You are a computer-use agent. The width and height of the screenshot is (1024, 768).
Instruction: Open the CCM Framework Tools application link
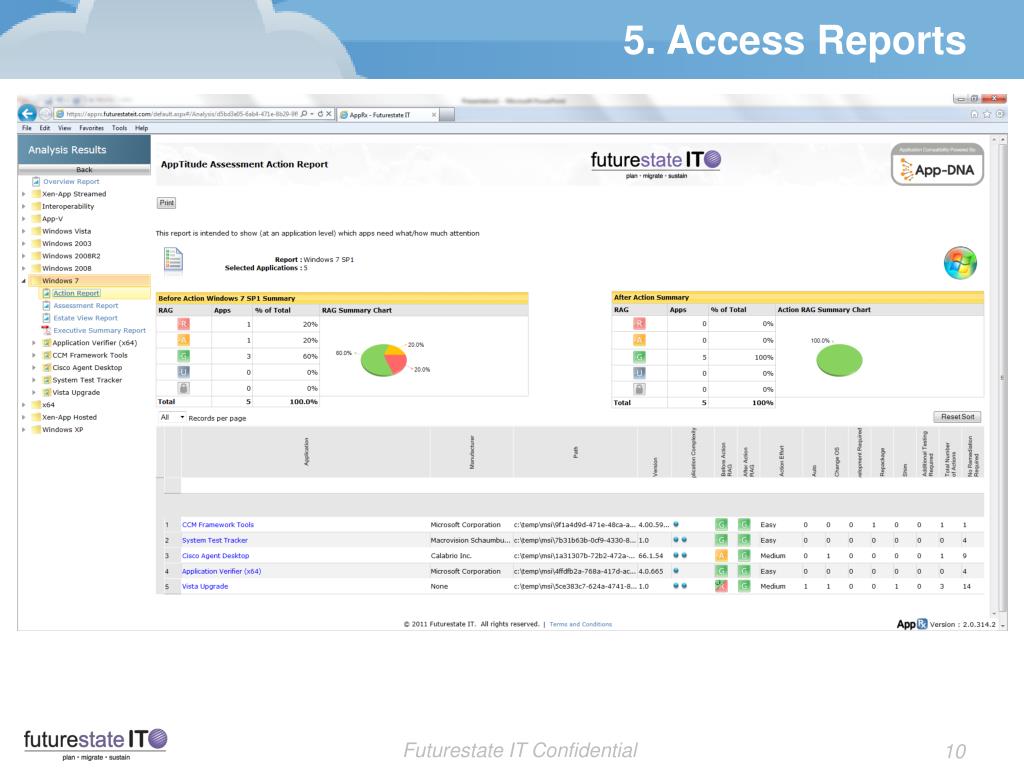tap(217, 524)
